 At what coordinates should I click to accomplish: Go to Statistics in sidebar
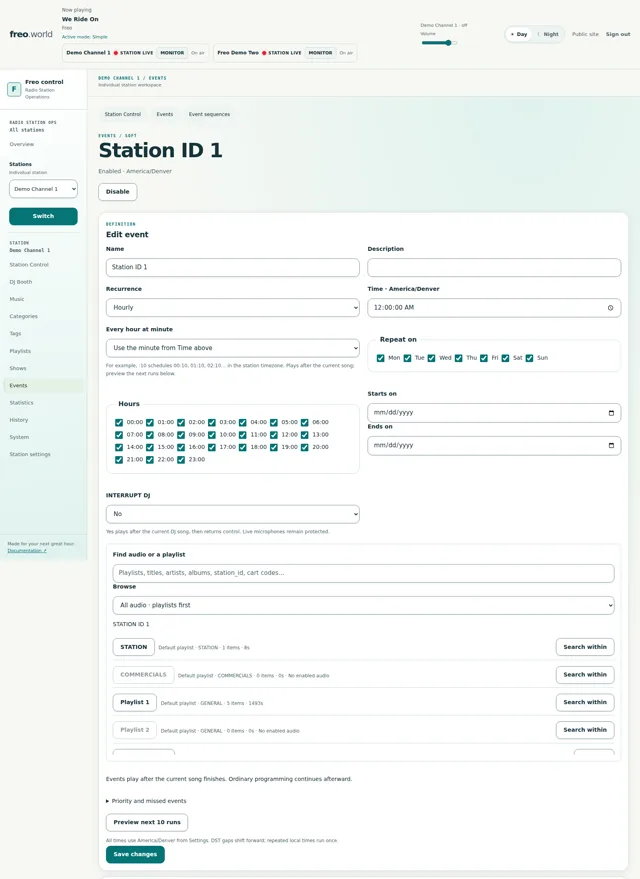(21, 403)
